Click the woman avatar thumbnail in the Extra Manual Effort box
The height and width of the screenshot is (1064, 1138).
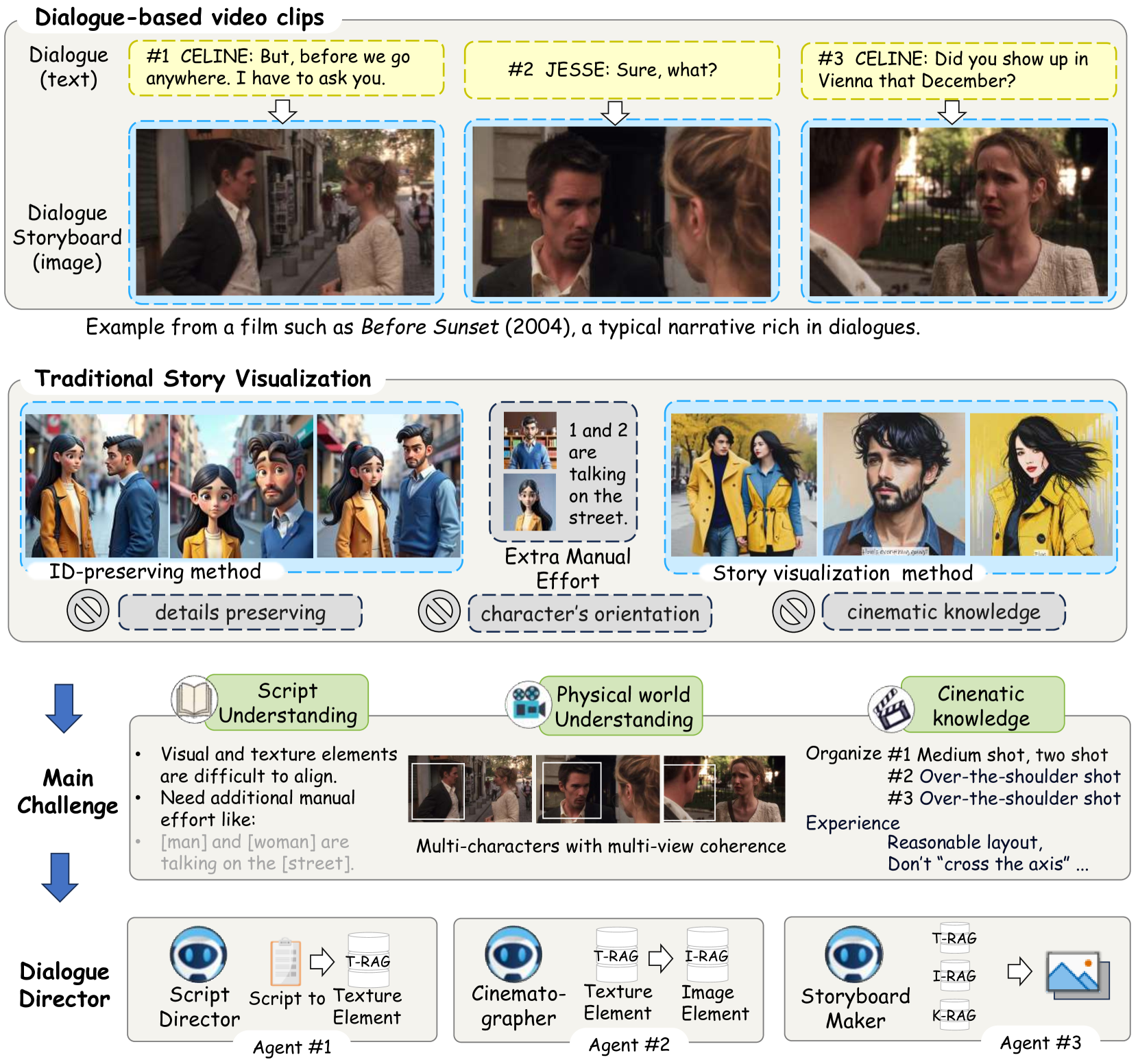pyautogui.click(x=530, y=502)
